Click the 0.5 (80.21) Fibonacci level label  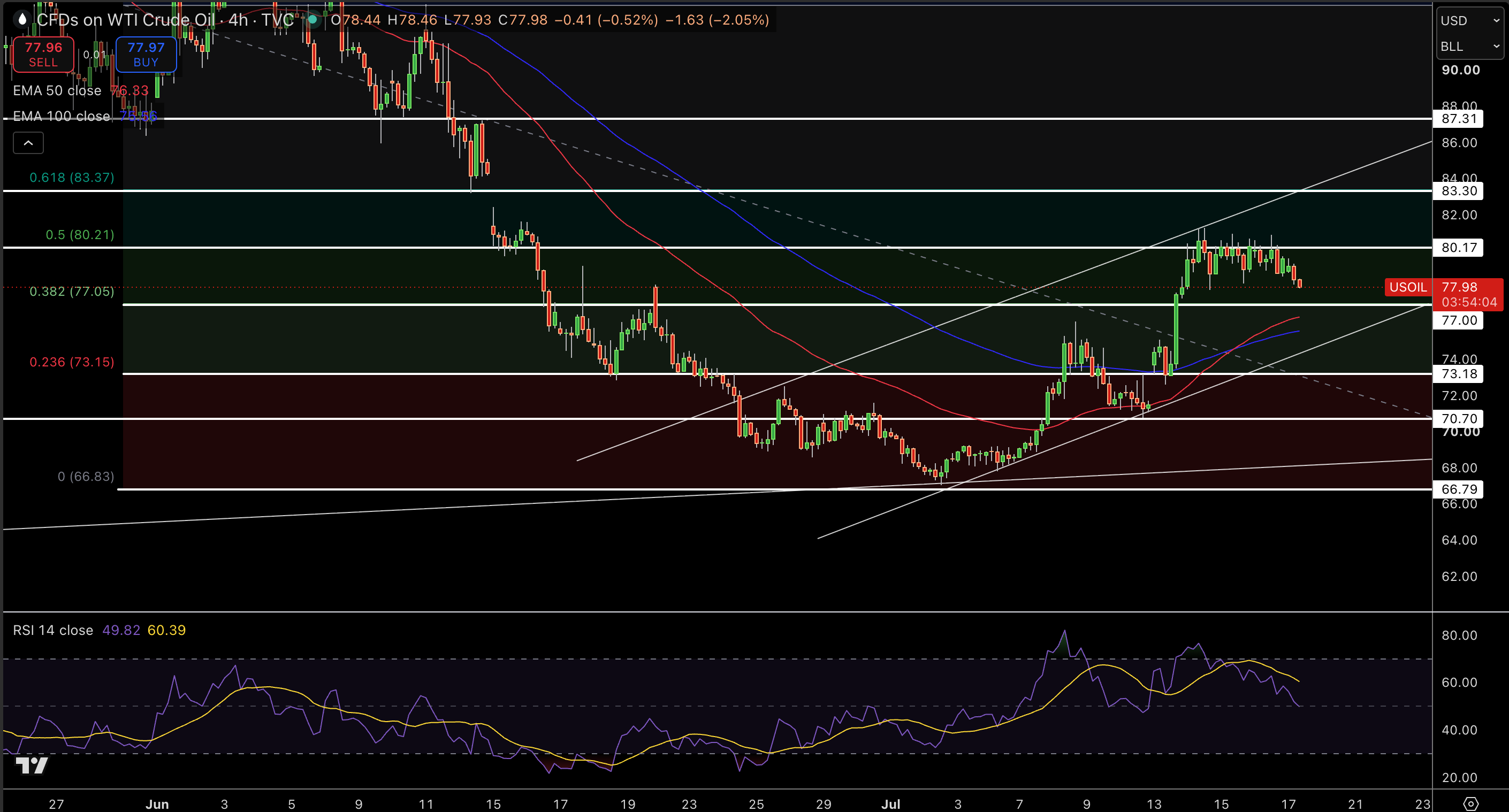click(80, 235)
